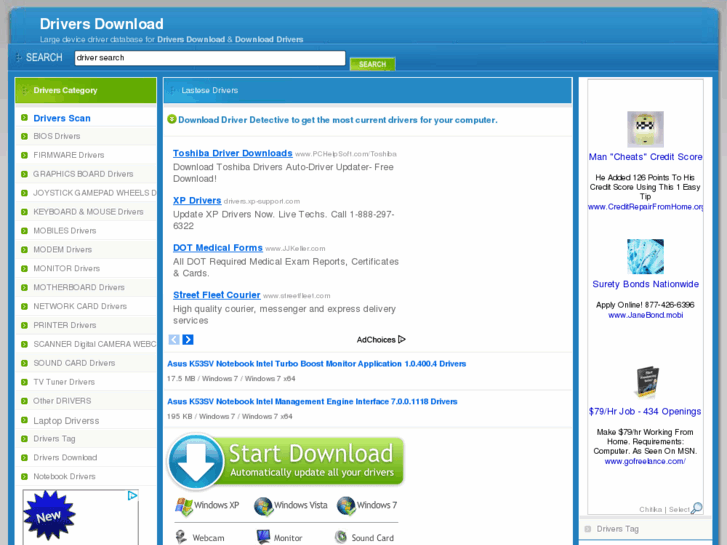Click Drivers Tag header in right panel
Image resolution: width=727 pixels, height=545 pixels.
tap(617, 529)
